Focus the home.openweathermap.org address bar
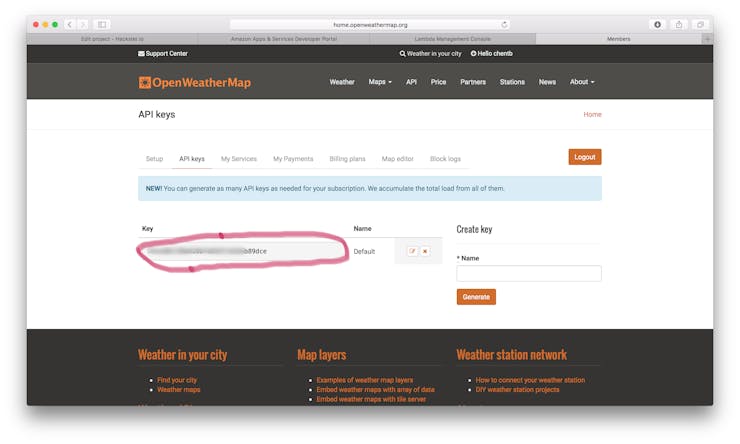This screenshot has height=444, width=740. click(x=370, y=25)
